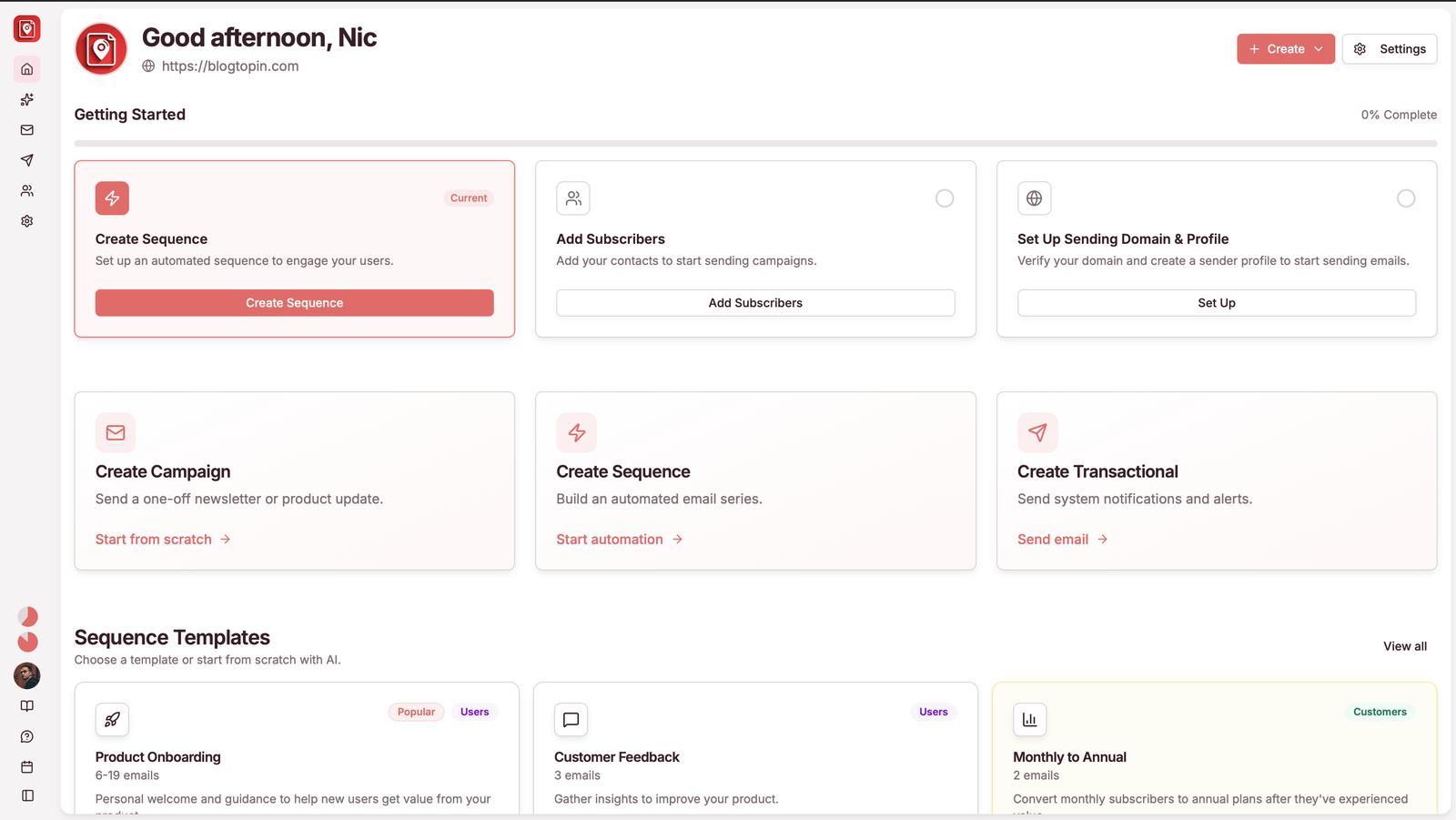Collapse the sidebar with the panel icon
The height and width of the screenshot is (820, 1456).
[x=26, y=795]
